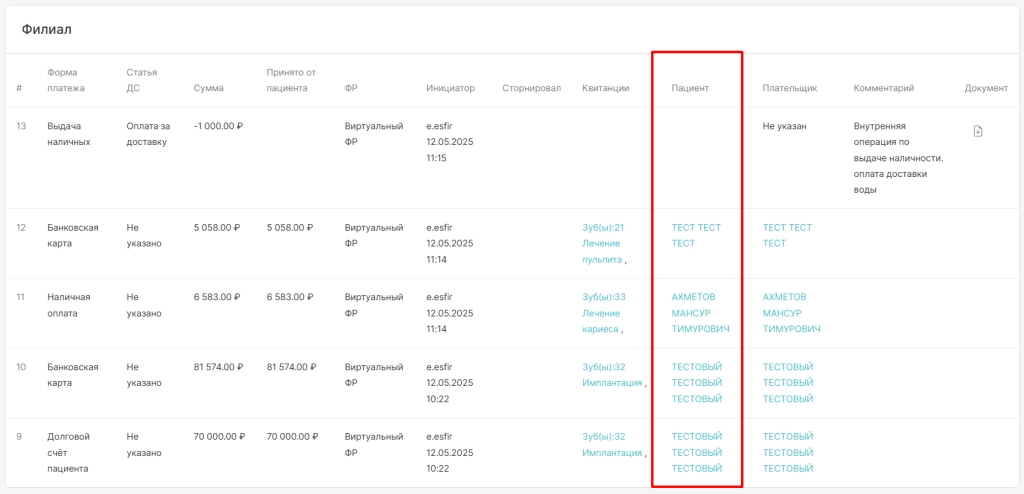
Task: Open receipt Зуб(ы):32 Имплантация in row 9
Action: point(612,444)
